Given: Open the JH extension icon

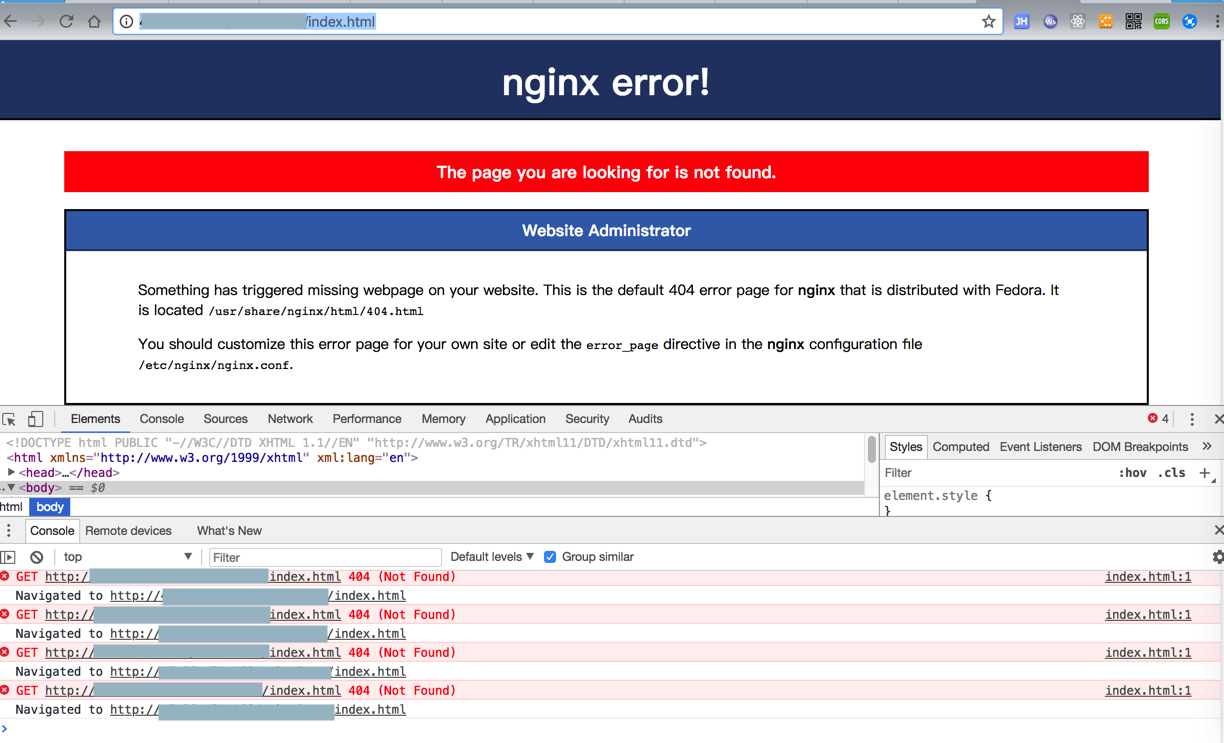Looking at the screenshot, I should click(1021, 21).
